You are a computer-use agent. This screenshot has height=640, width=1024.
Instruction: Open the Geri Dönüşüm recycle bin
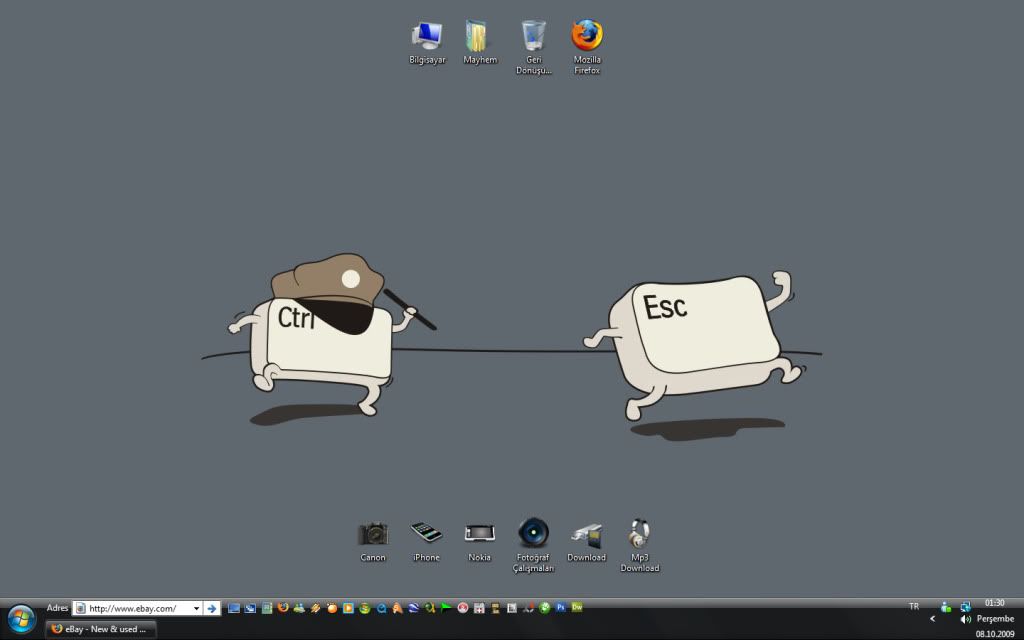tap(533, 36)
